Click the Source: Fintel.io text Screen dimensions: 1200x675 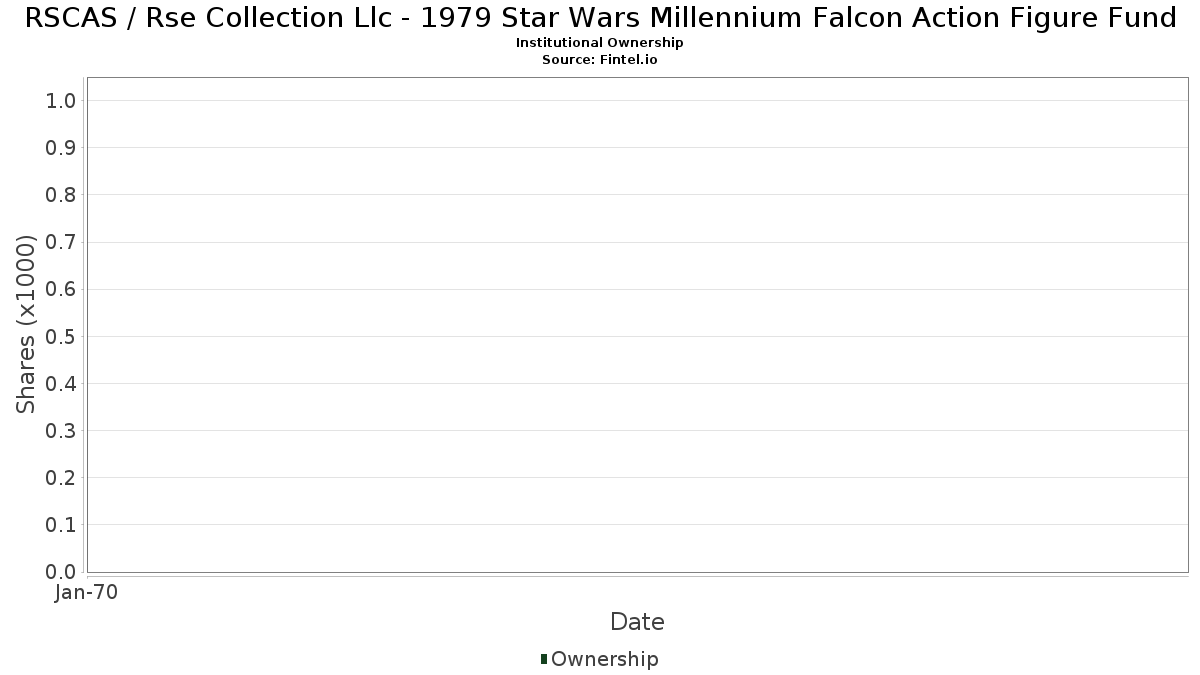point(600,60)
